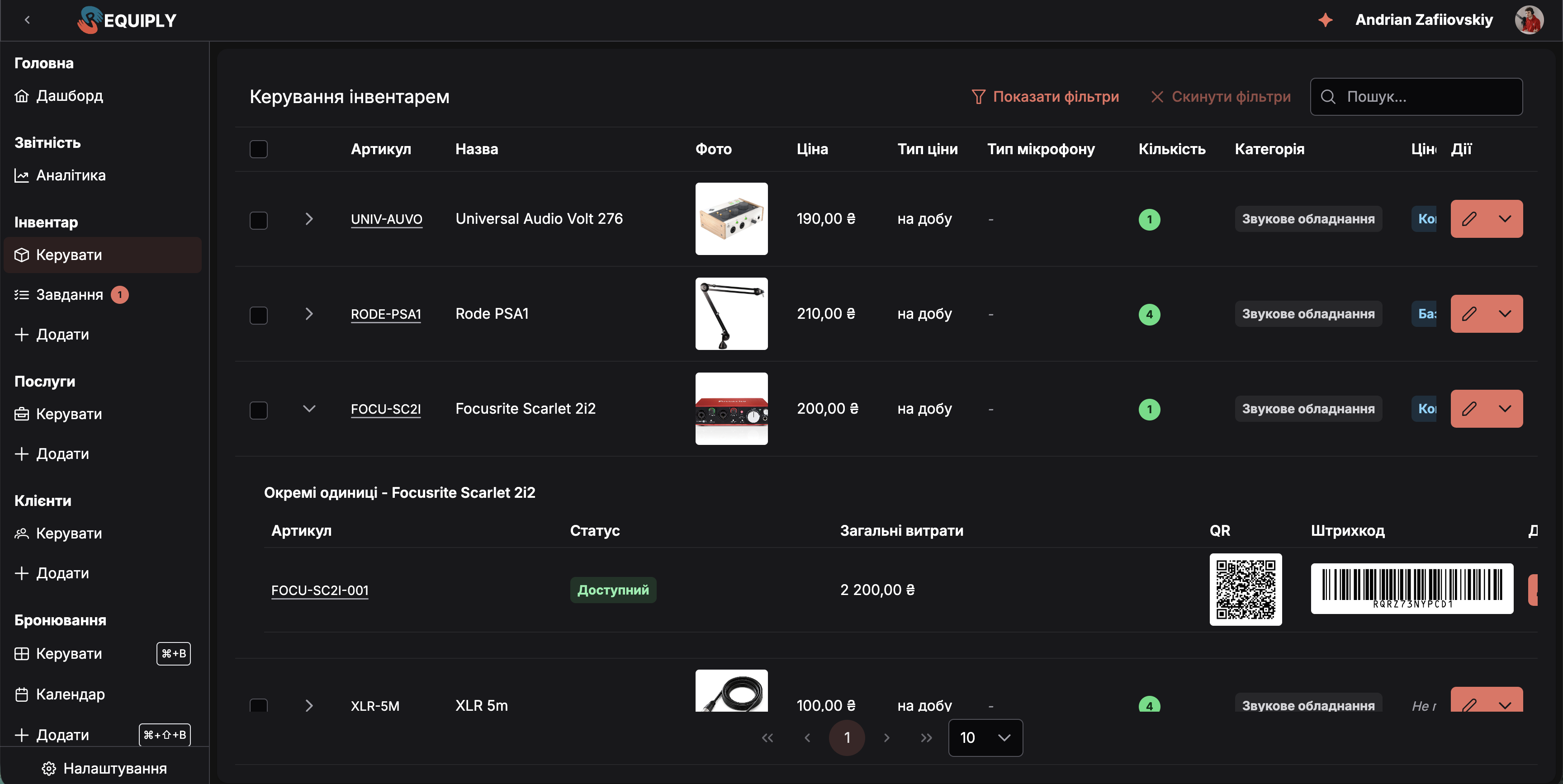Open Керувати under Клієнти
1563x784 pixels.
pos(103,534)
